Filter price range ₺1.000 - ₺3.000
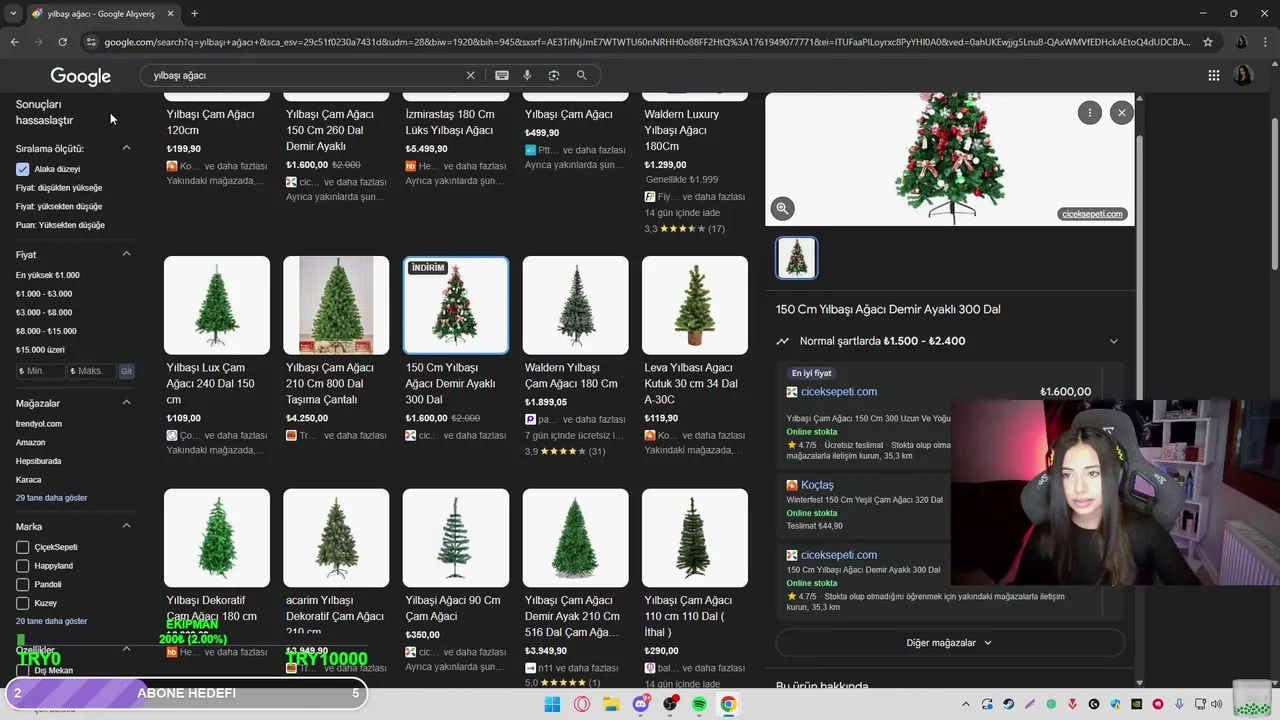 (44, 294)
